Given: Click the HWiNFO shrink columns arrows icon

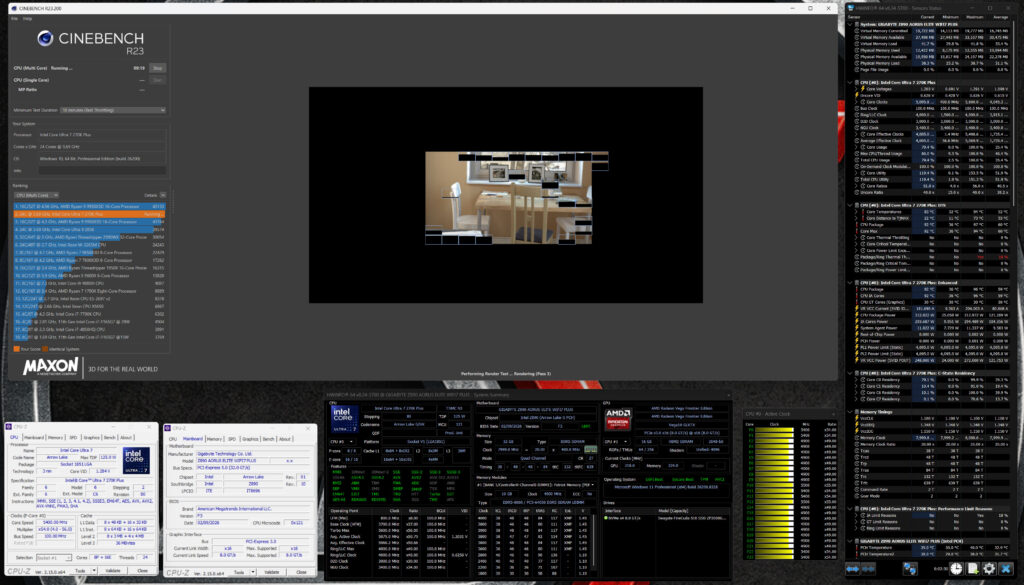Looking at the screenshot, I should pyautogui.click(x=868, y=569).
